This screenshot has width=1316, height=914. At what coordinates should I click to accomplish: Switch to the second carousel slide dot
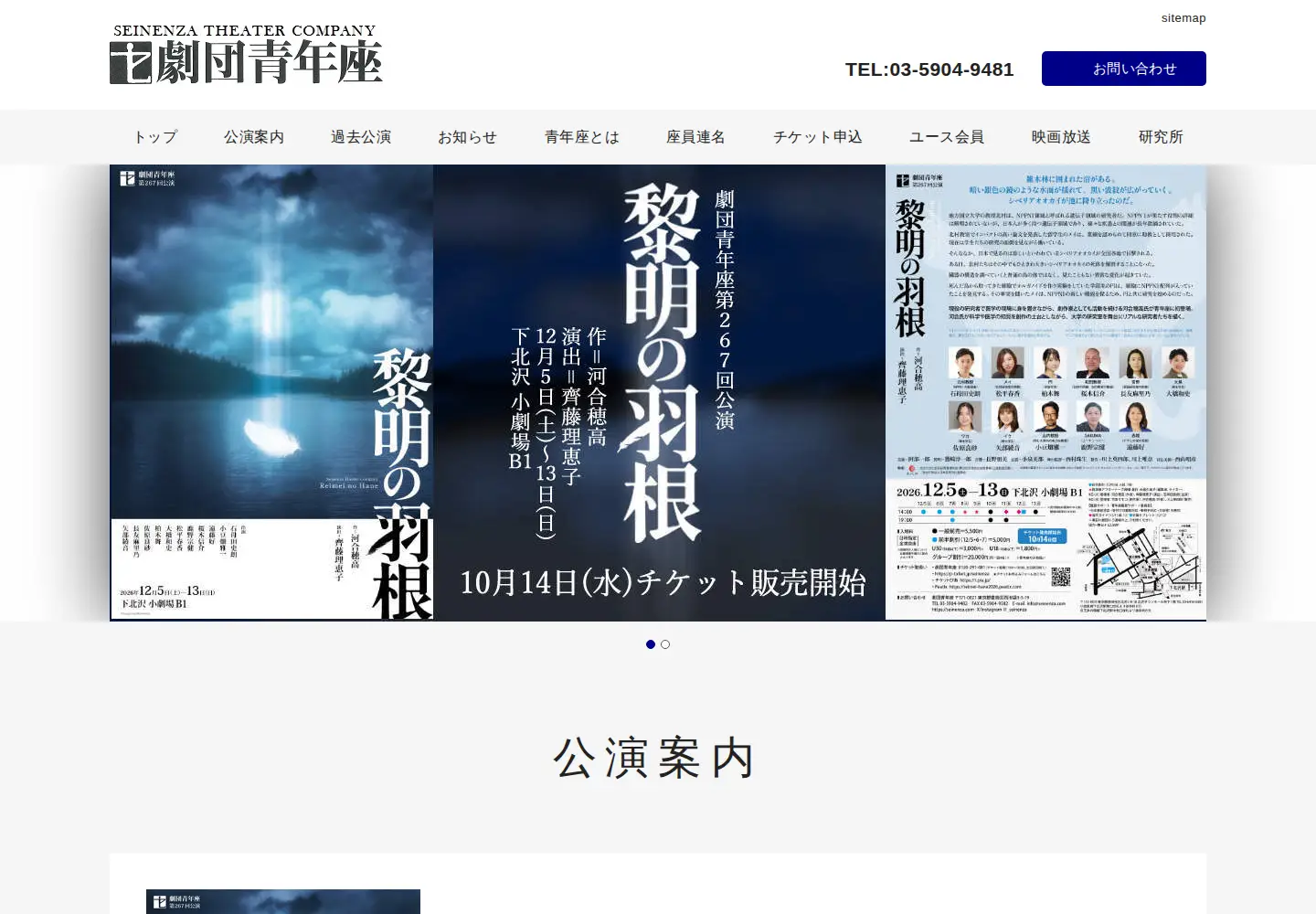click(x=665, y=644)
